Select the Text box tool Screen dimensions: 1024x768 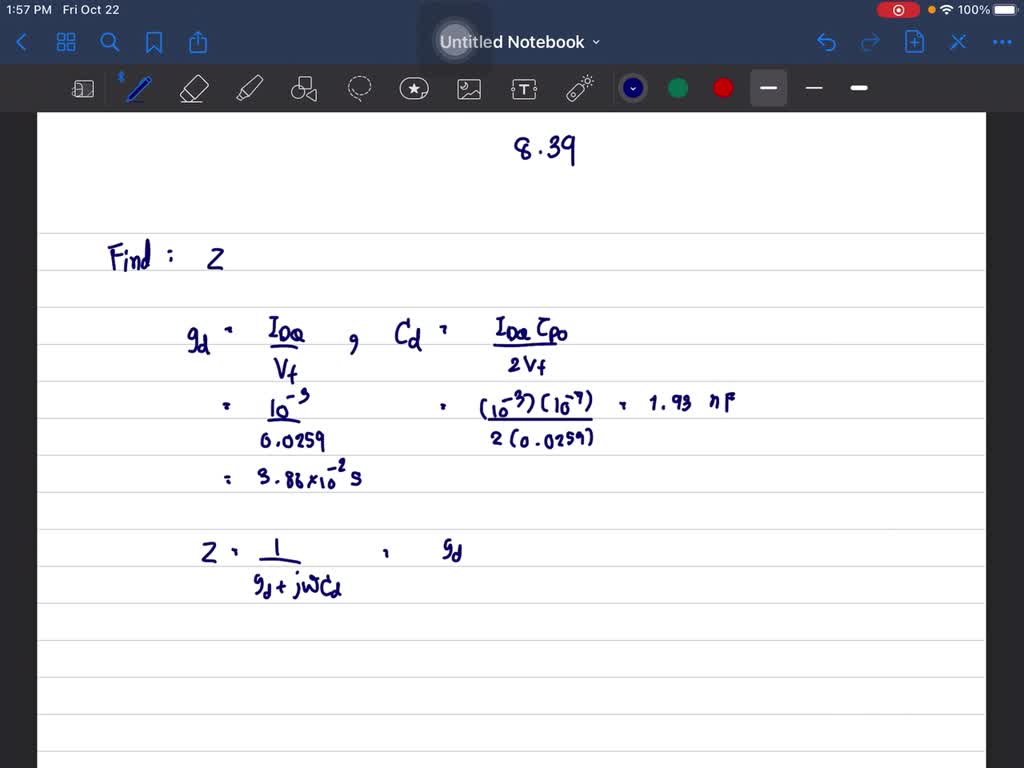(523, 89)
